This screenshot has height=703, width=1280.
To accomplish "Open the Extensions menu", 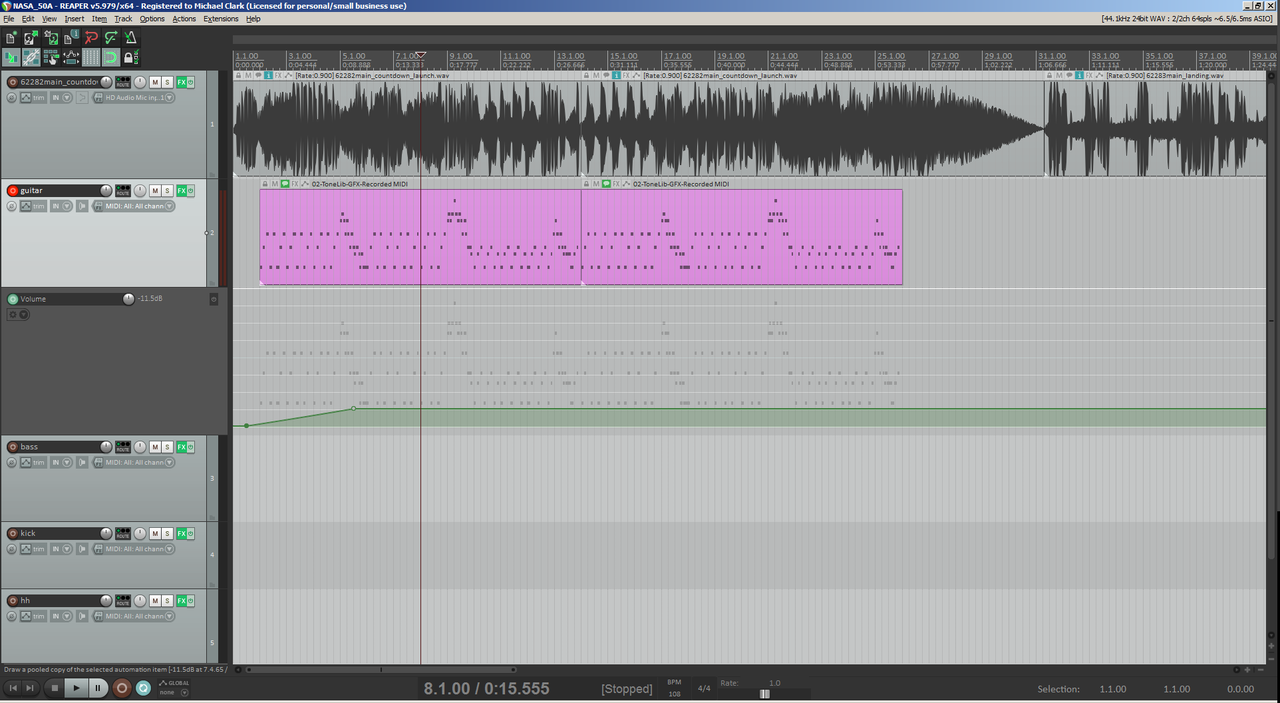I will tap(221, 19).
